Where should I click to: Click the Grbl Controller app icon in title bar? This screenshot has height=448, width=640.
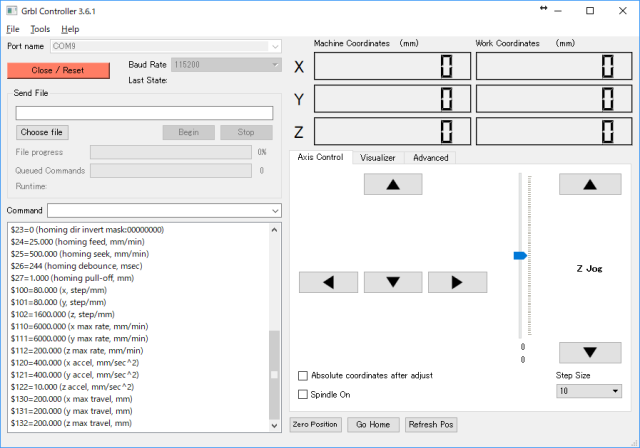[x=11, y=11]
